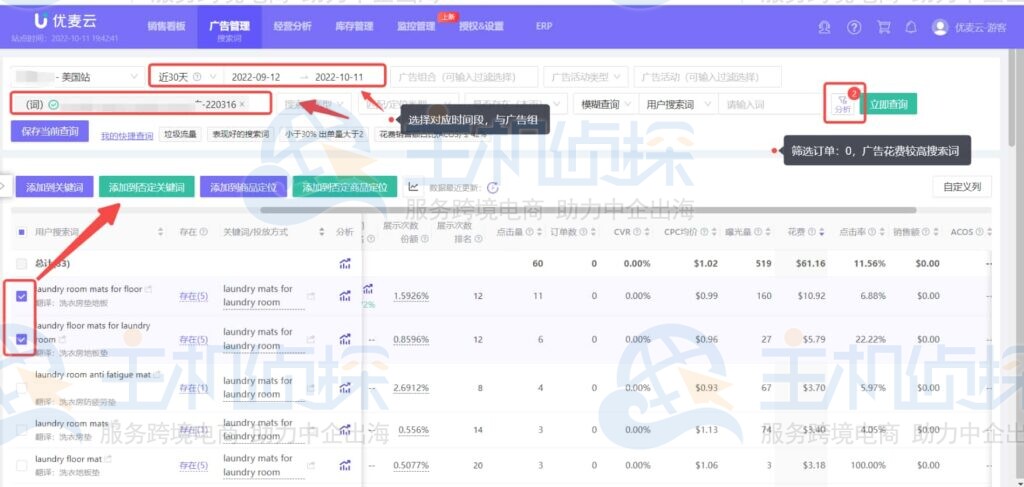This screenshot has height=487, width=1024.
Task: Click the trend chart icon beside 添加到否定商品定位
Action: [x=413, y=187]
